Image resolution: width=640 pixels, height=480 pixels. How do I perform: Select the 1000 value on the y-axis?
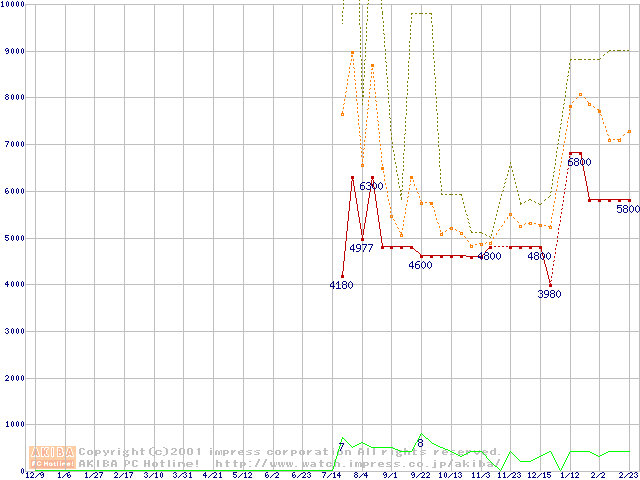point(15,425)
